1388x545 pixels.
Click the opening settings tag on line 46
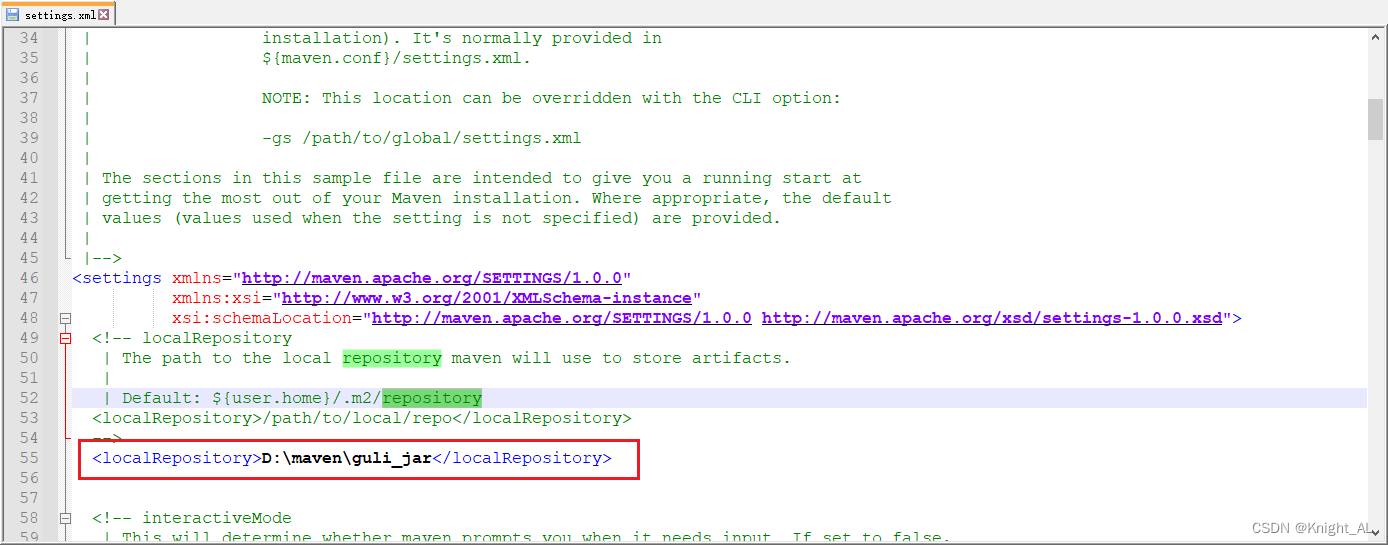tap(117, 278)
